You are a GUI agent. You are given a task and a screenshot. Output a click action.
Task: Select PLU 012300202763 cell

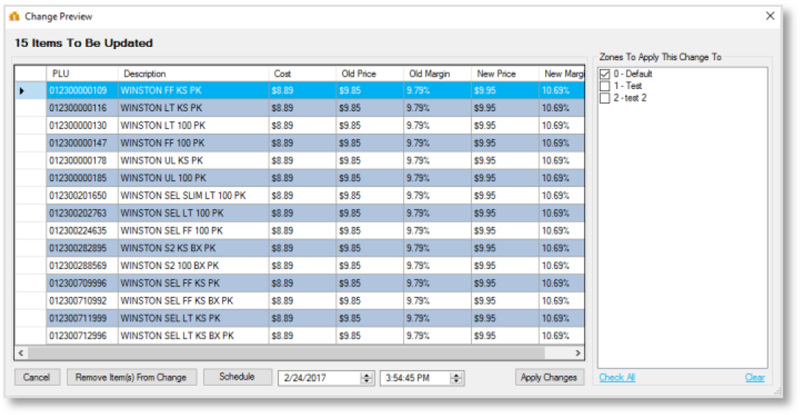pos(82,213)
